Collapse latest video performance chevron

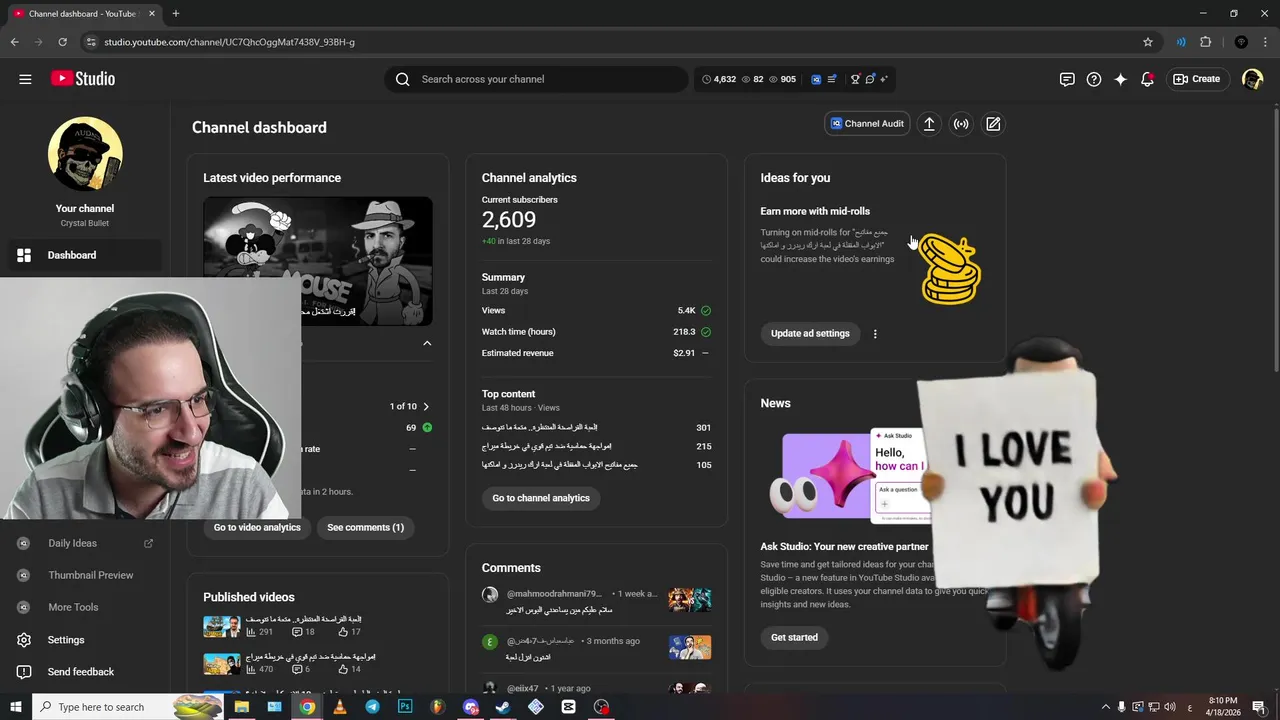coord(427,343)
